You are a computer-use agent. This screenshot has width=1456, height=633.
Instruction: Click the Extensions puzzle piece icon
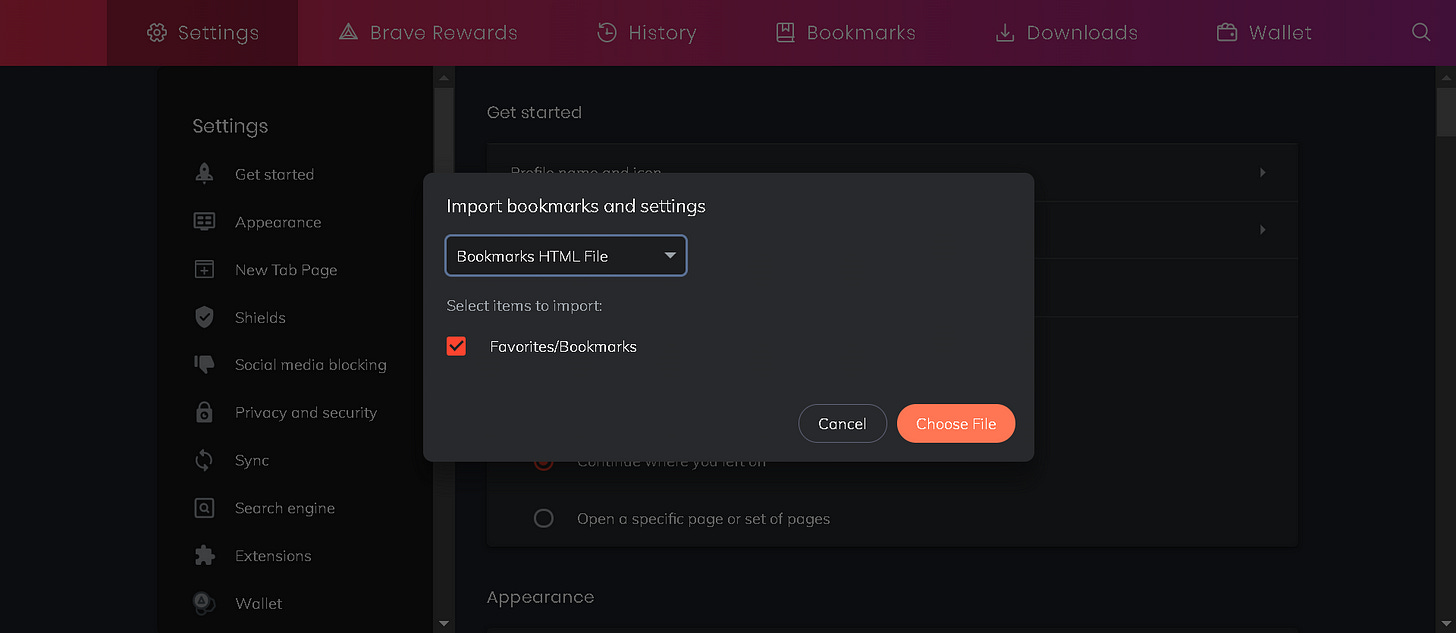tap(204, 555)
